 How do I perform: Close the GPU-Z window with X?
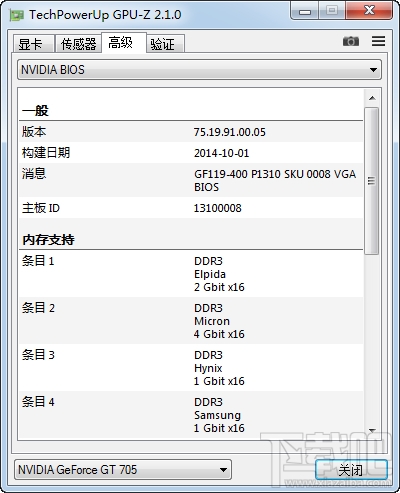369,11
